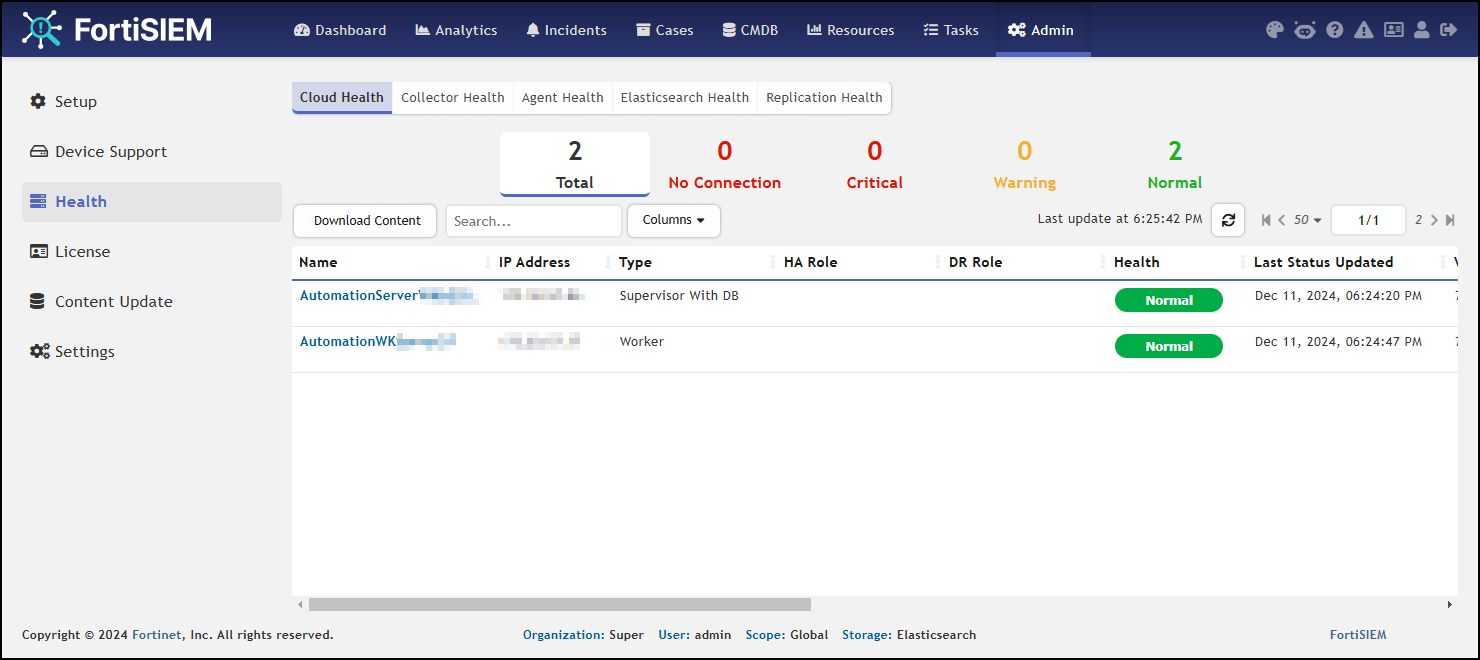This screenshot has height=660, width=1480.
Task: Click the user profile icon
Action: pos(1422,30)
